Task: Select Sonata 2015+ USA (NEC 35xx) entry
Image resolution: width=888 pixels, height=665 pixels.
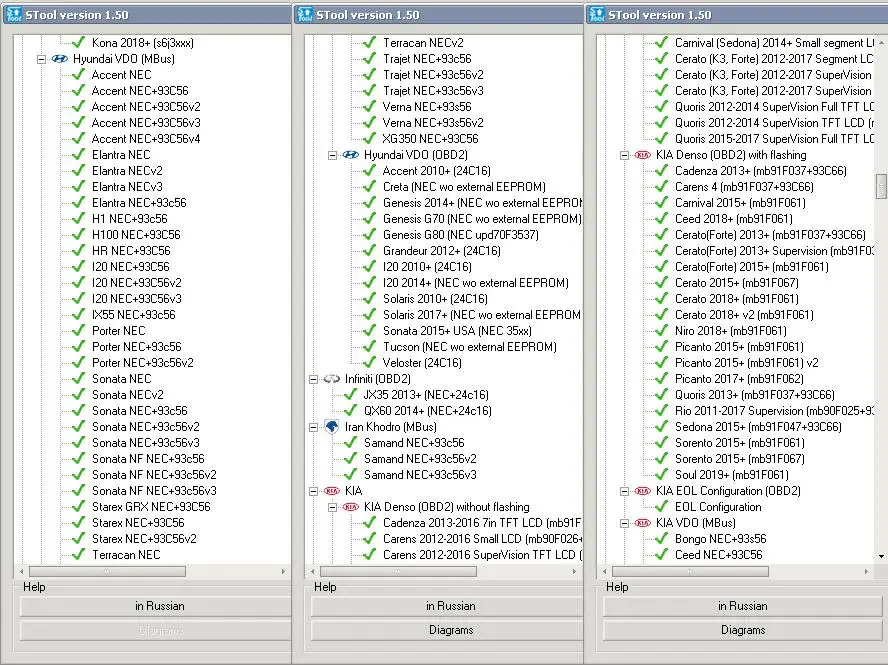Action: tap(457, 331)
